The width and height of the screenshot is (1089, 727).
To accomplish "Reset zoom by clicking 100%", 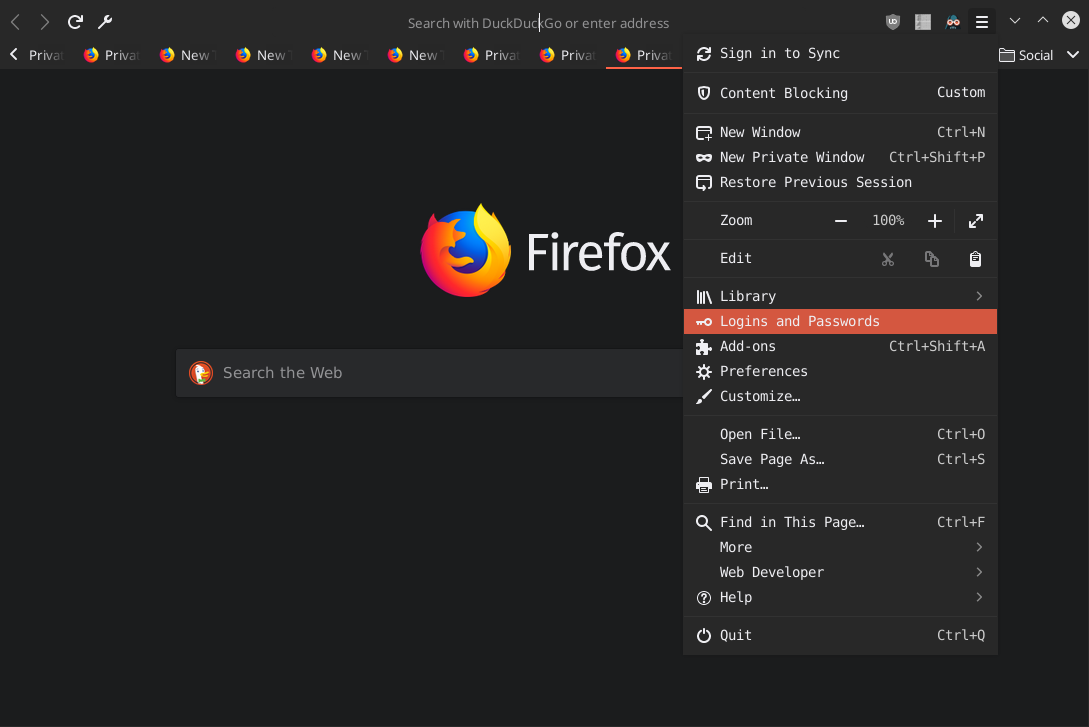I will click(x=888, y=221).
